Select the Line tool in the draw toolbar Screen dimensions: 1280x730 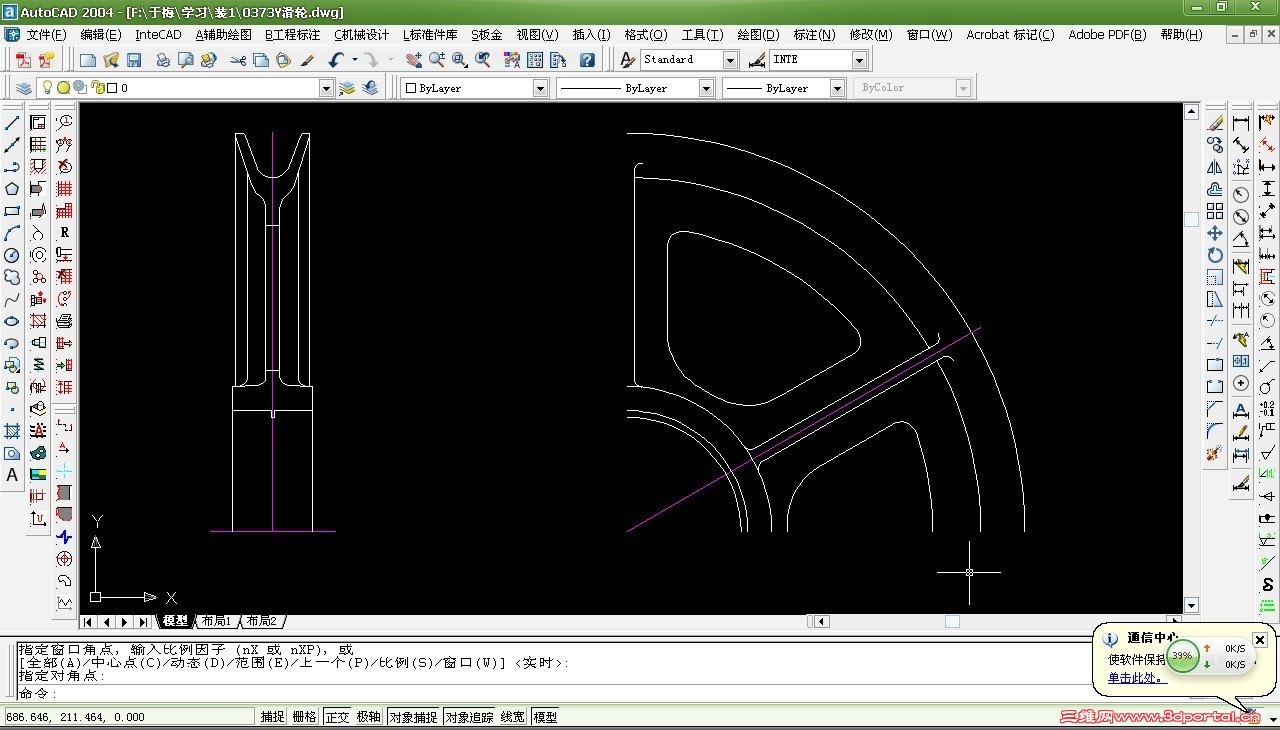tap(12, 123)
